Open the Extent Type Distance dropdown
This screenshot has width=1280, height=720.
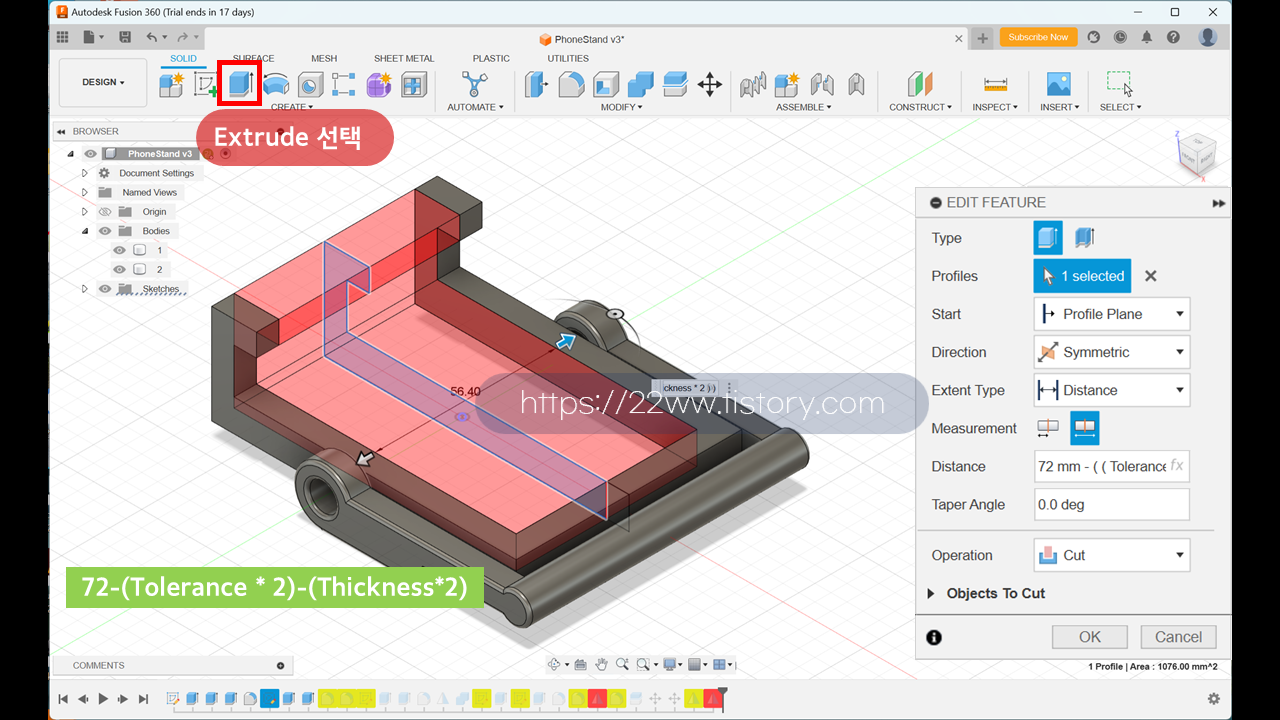coord(1112,390)
